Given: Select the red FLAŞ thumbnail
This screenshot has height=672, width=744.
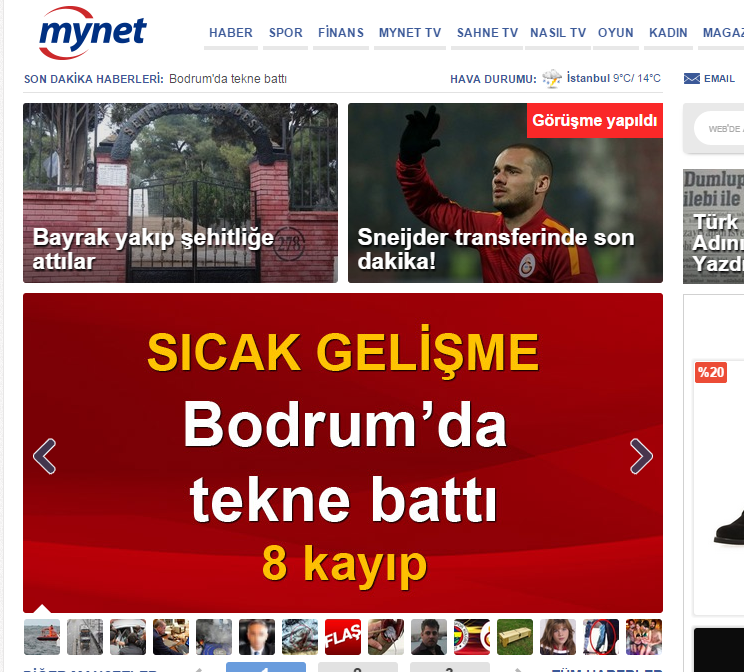Looking at the screenshot, I should pyautogui.click(x=343, y=637).
